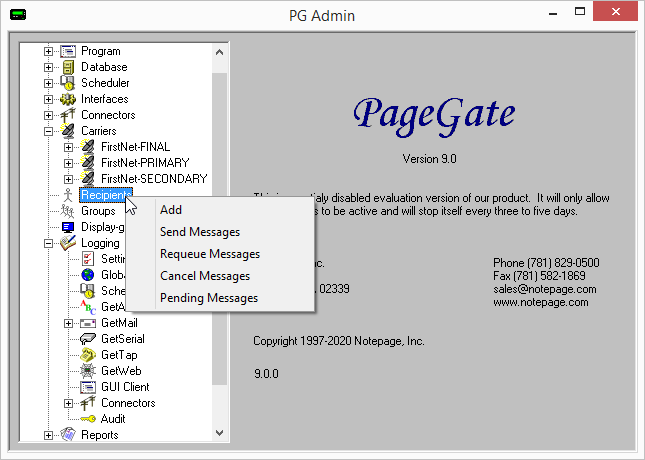Expand the Database node

click(x=48, y=67)
